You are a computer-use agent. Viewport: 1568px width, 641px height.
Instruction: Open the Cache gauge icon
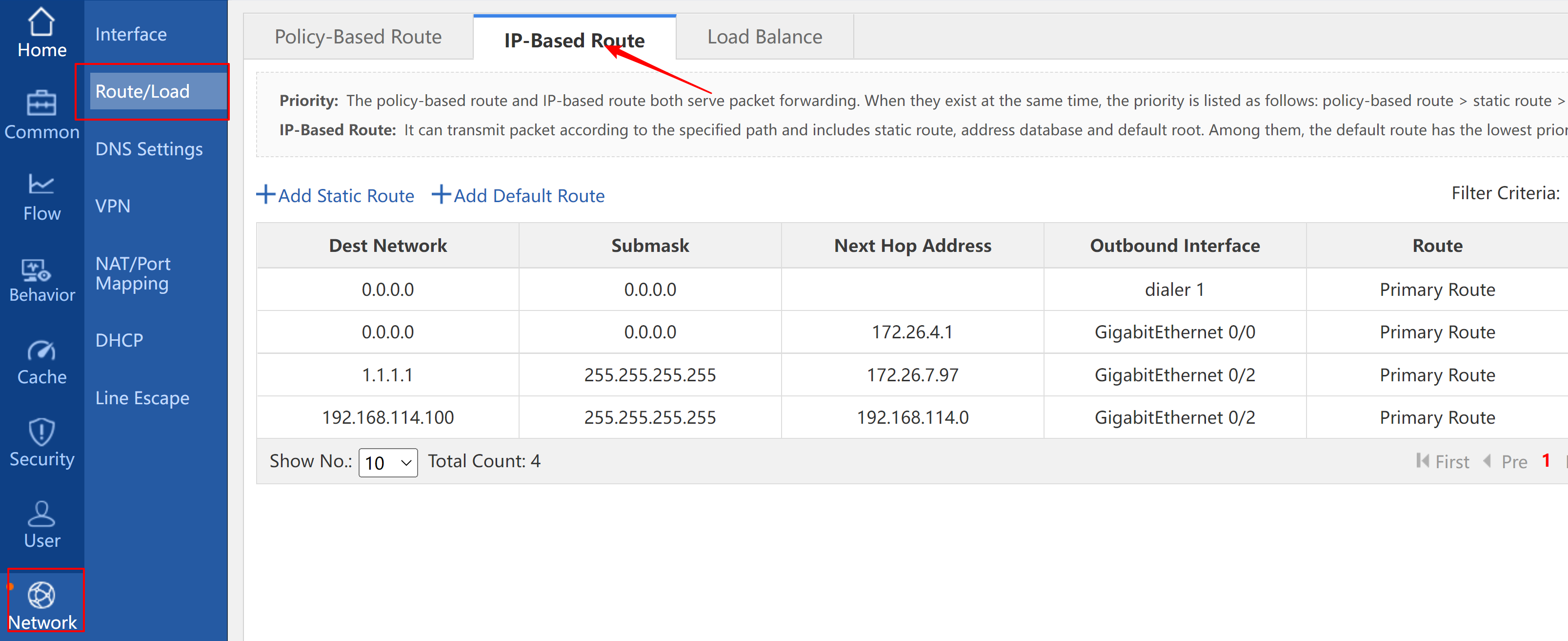41,351
